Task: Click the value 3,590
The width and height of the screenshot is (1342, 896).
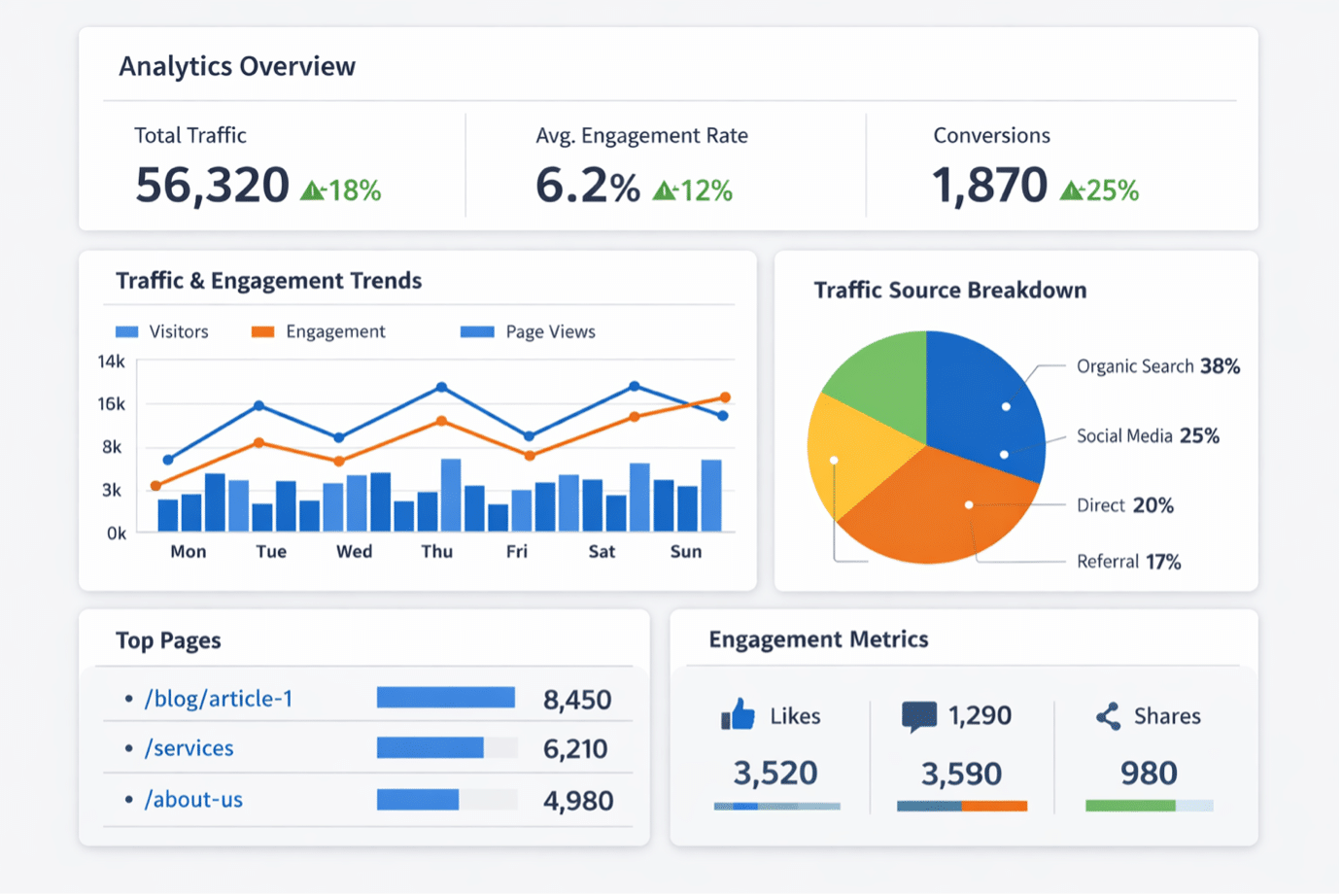Action: [961, 775]
